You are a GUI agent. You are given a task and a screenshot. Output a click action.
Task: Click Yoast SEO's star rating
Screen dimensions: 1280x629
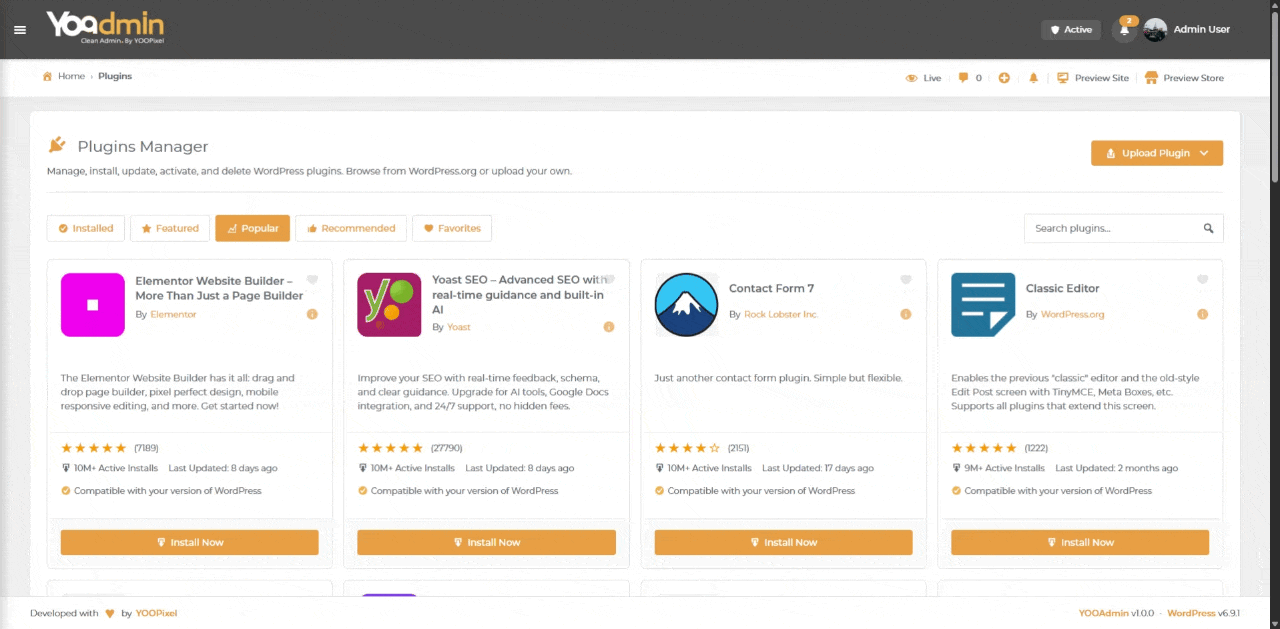(391, 448)
